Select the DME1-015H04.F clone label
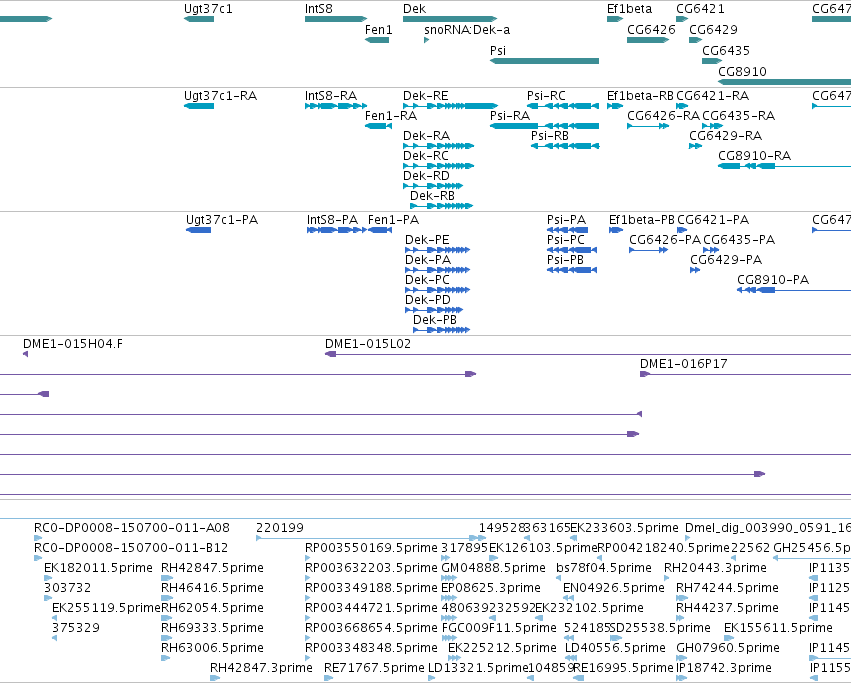851x683 pixels. (73, 344)
